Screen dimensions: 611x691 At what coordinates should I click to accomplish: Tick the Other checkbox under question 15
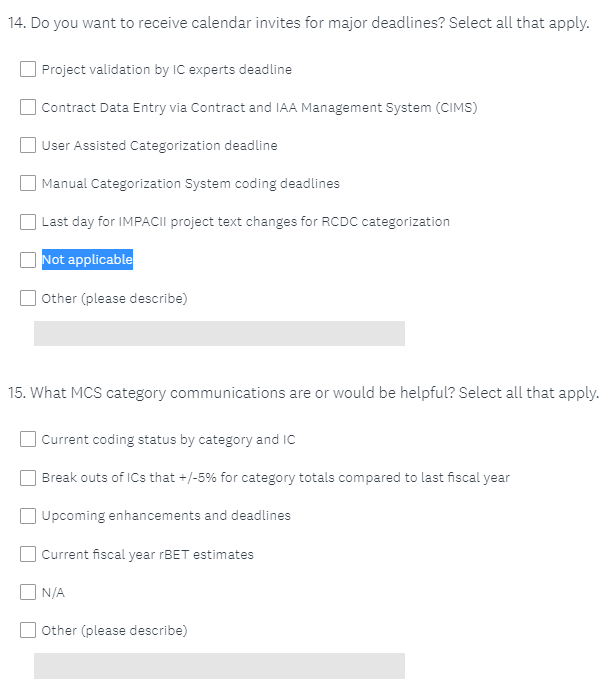[28, 630]
